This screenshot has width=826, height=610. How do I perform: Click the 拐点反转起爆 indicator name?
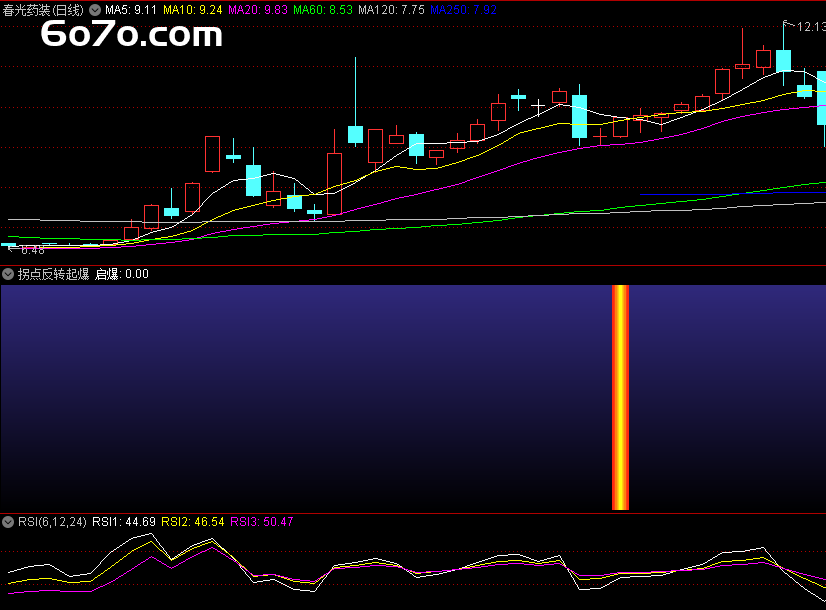pyautogui.click(x=54, y=274)
